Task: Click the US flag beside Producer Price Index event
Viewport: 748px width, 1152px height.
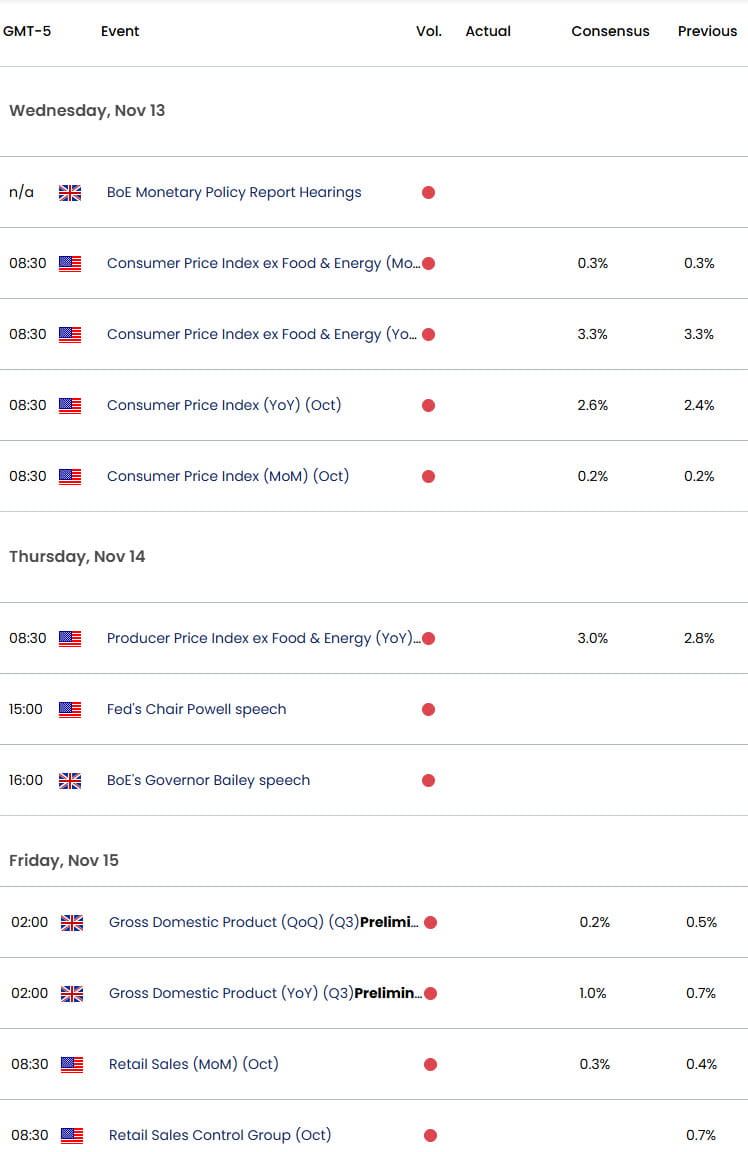Action: pyautogui.click(x=70, y=637)
